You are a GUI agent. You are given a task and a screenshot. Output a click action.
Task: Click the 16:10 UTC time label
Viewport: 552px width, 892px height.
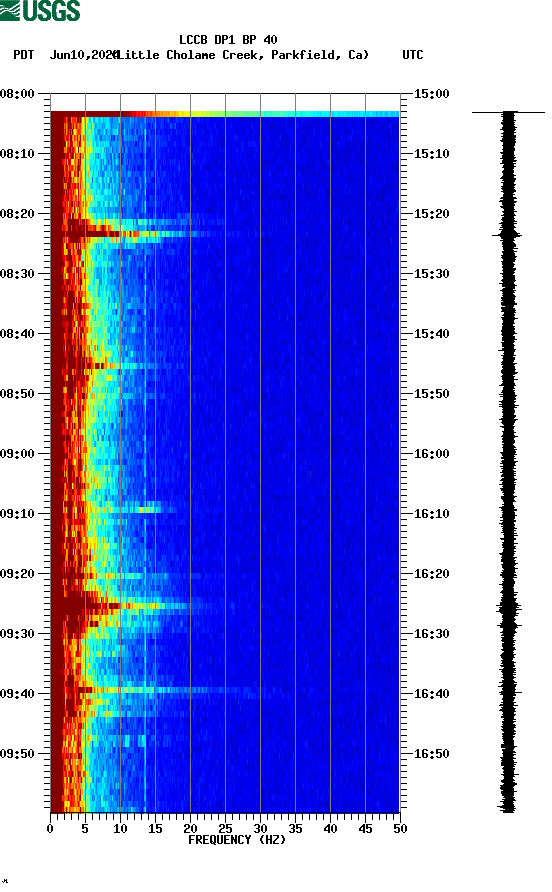point(431,514)
